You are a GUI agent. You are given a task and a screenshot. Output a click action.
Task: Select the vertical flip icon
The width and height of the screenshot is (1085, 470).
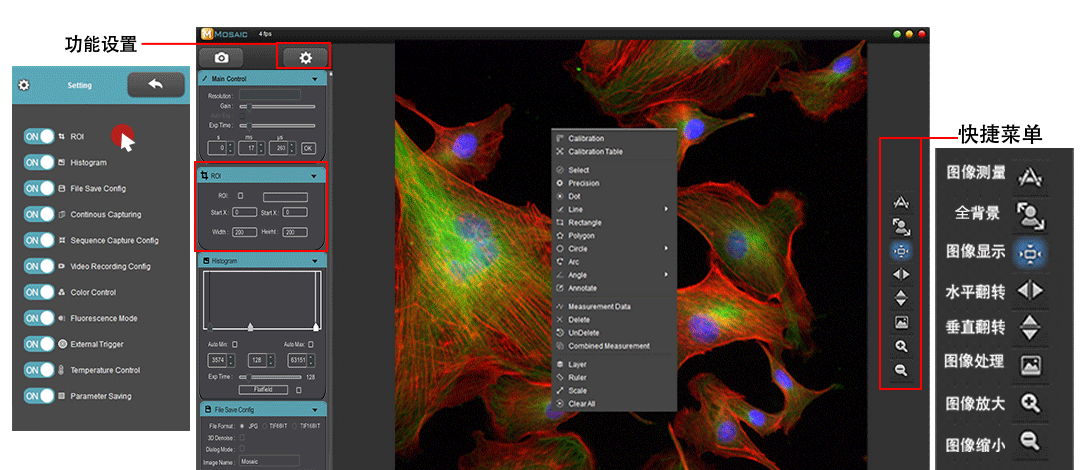pyautogui.click(x=901, y=298)
